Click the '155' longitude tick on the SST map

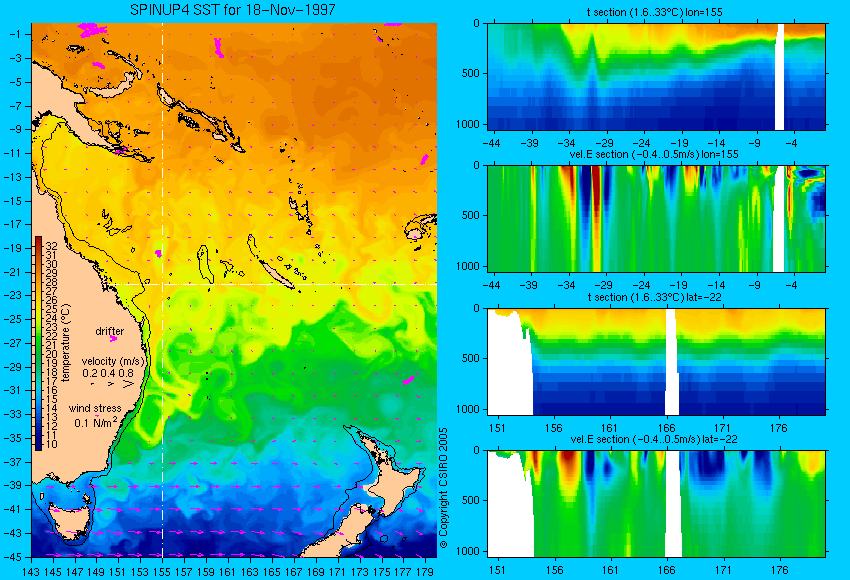click(162, 571)
